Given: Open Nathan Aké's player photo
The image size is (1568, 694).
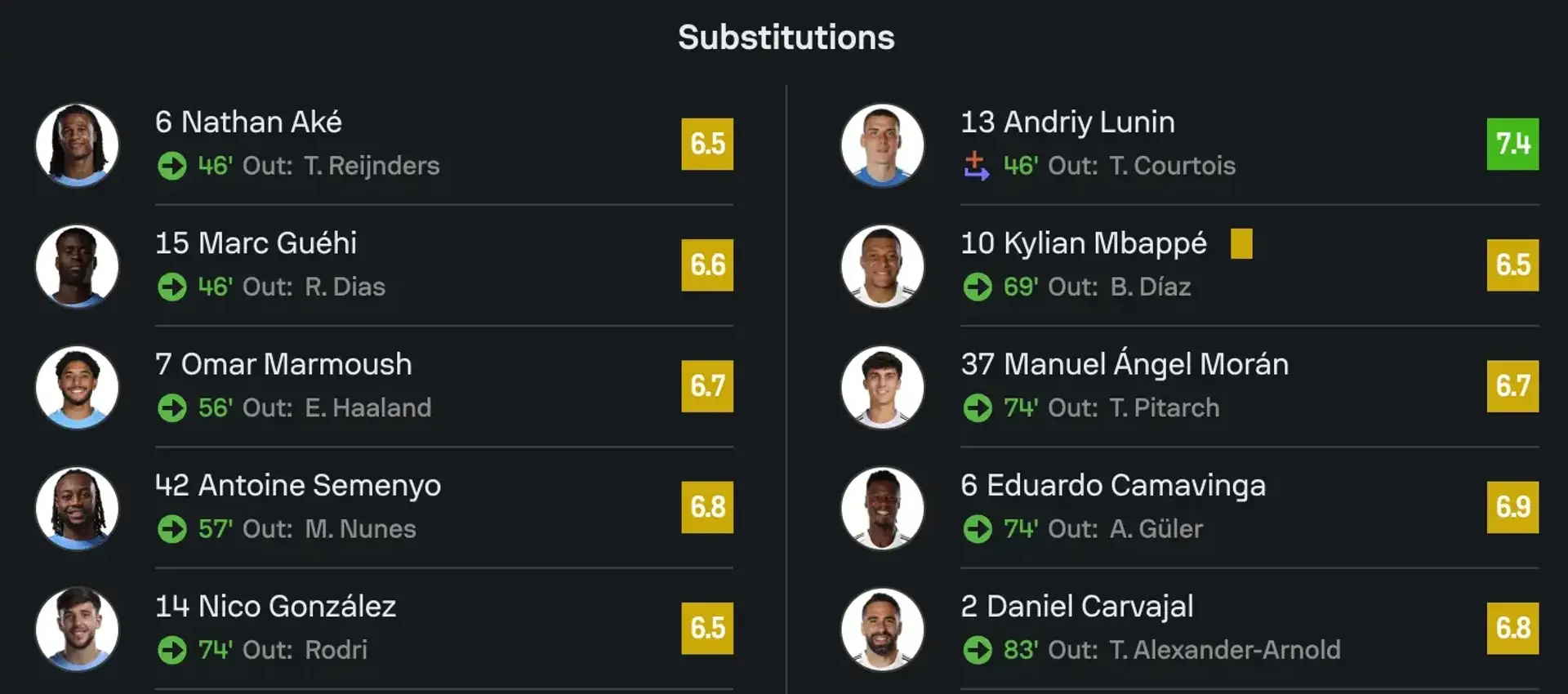Looking at the screenshot, I should pyautogui.click(x=77, y=145).
